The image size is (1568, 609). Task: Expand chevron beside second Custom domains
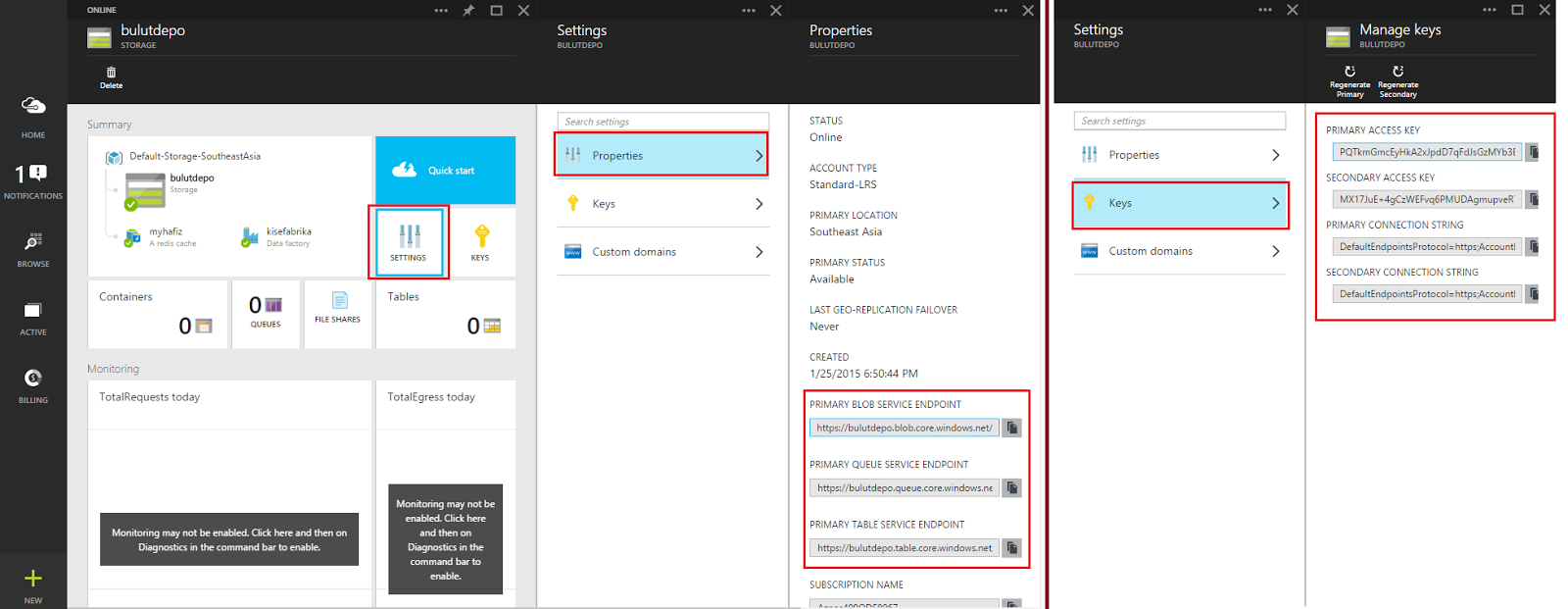coord(1275,251)
